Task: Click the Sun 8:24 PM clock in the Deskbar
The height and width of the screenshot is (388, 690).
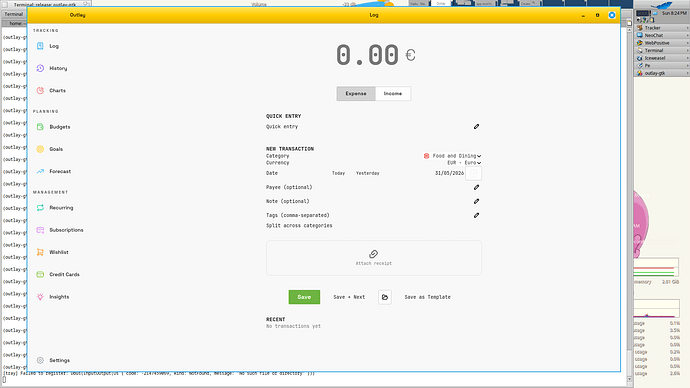Action: [x=674, y=13]
